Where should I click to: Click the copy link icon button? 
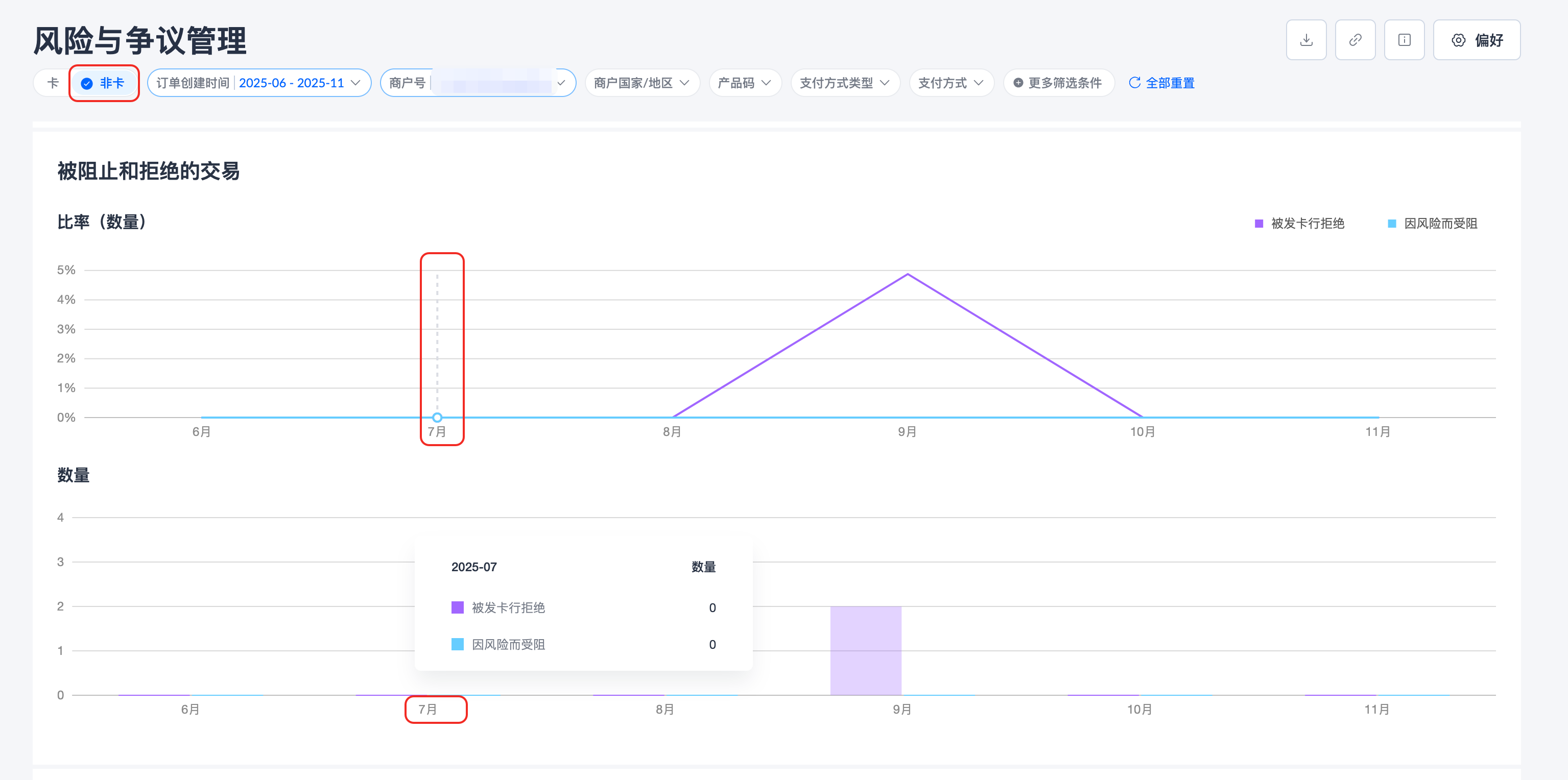(1355, 40)
